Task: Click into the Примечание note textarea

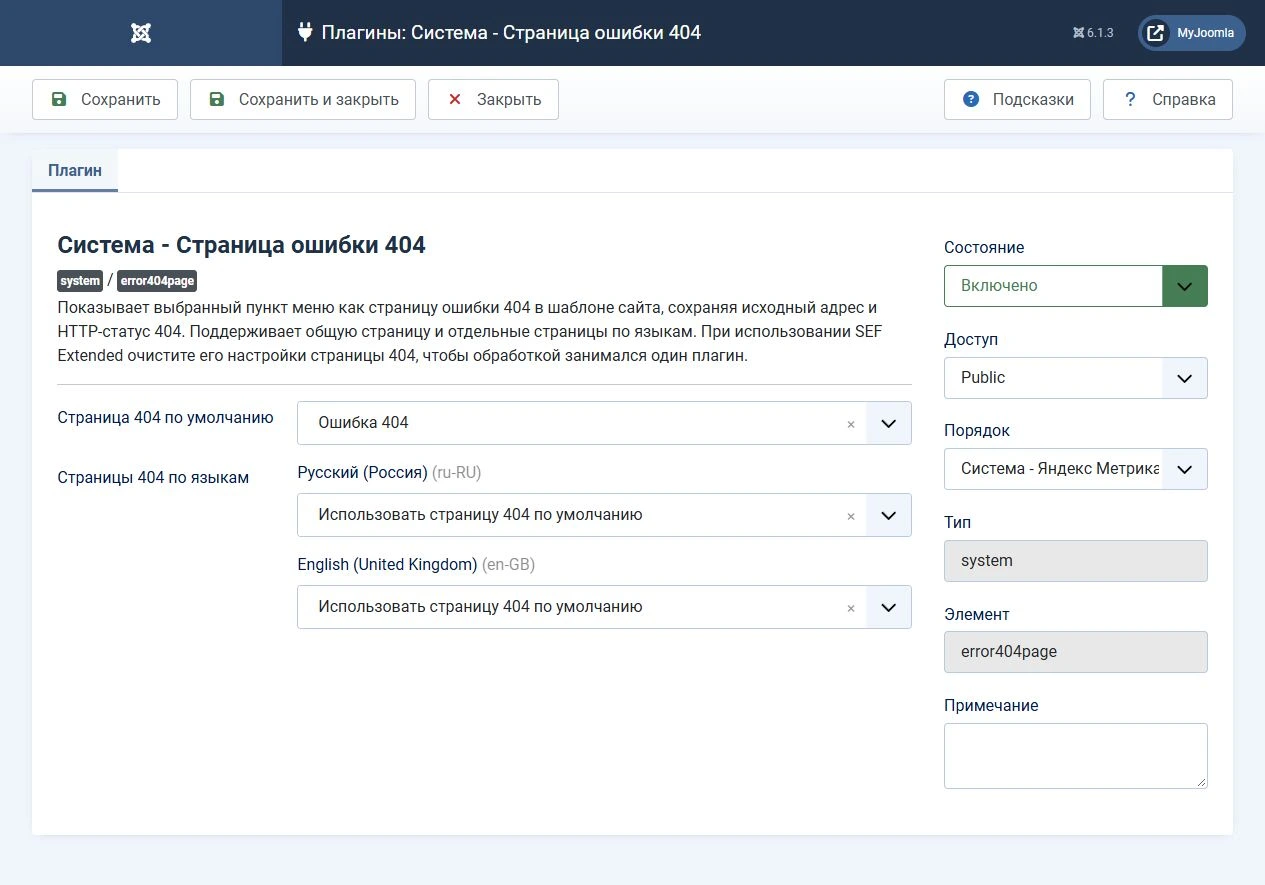Action: point(1076,756)
